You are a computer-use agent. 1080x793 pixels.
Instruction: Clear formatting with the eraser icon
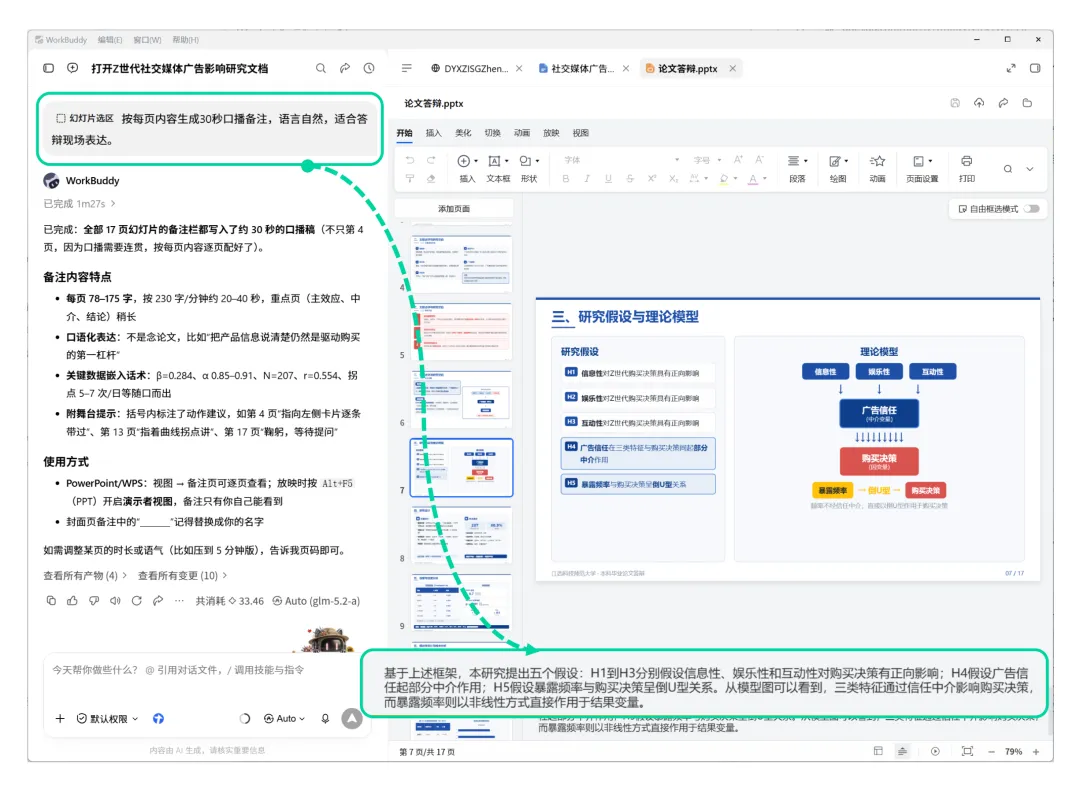pos(431,178)
